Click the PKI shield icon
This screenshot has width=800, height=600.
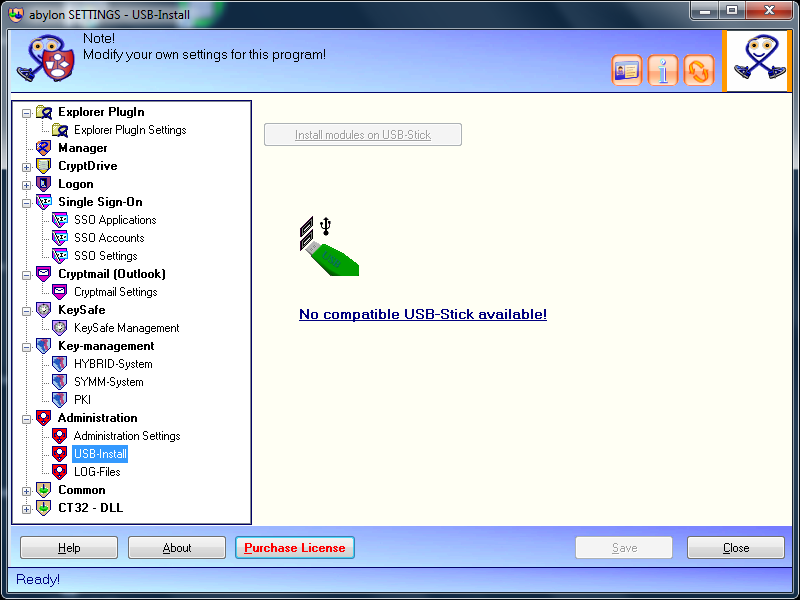click(x=60, y=399)
